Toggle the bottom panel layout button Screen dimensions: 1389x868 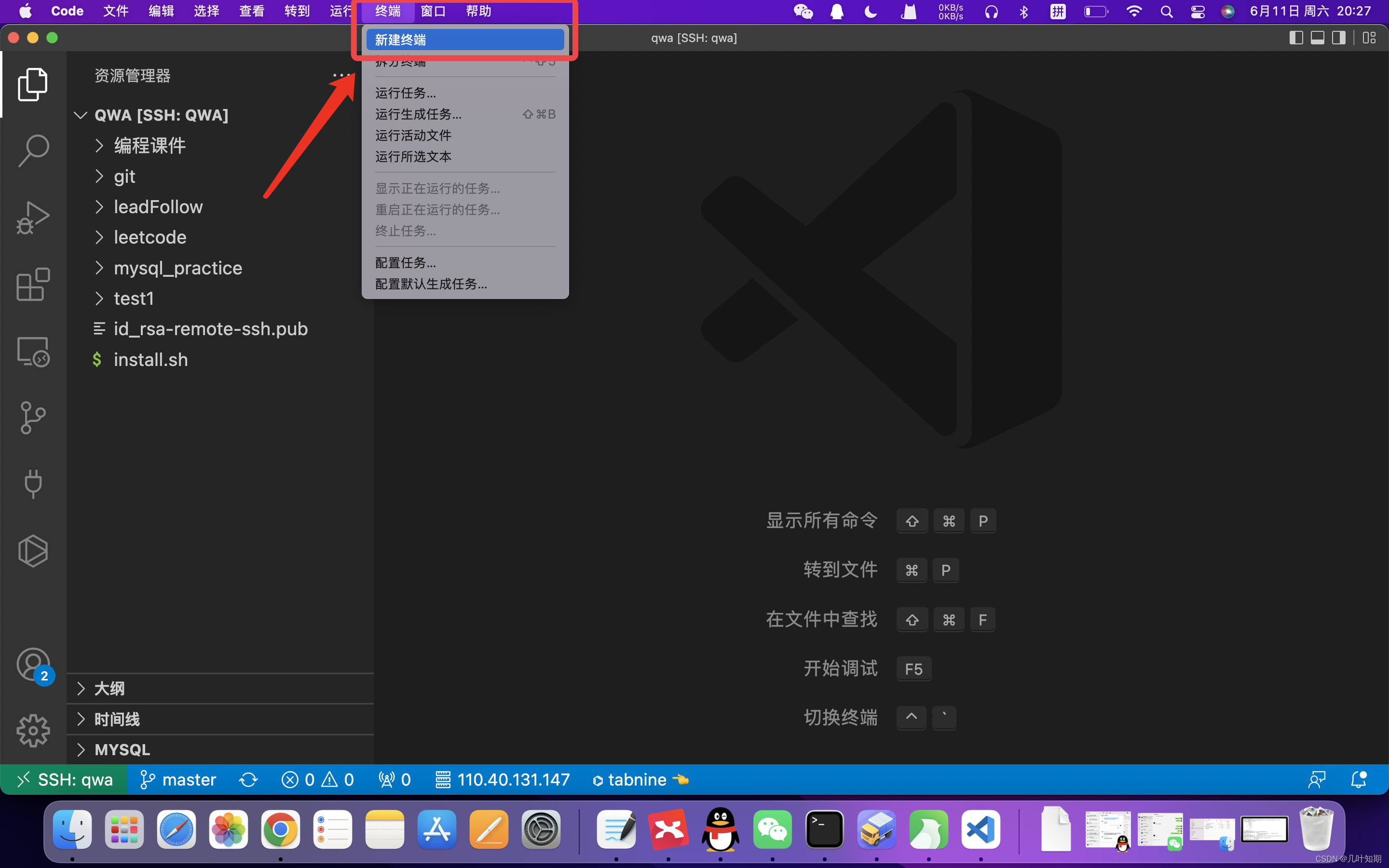[1317, 38]
